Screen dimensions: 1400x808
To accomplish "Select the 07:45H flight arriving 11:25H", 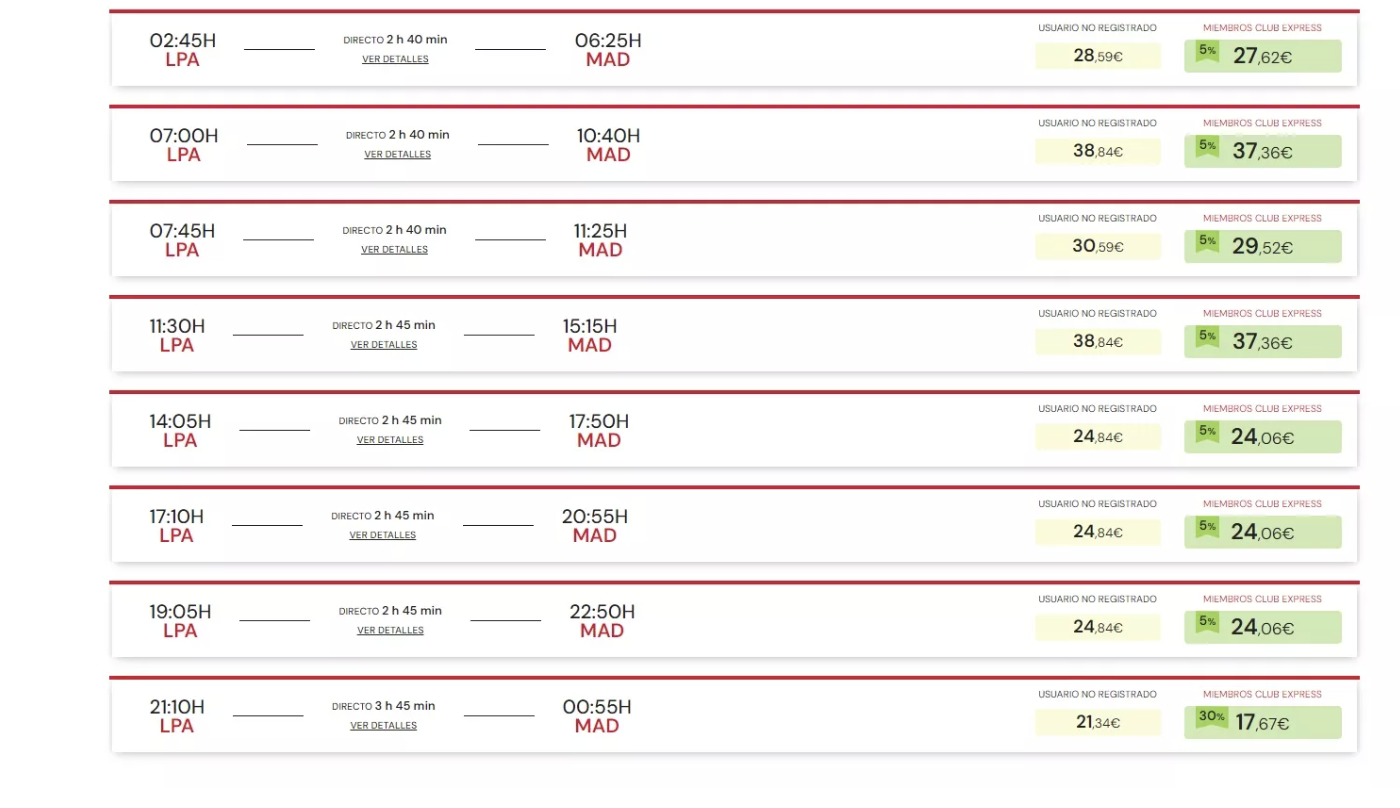I will (x=735, y=239).
